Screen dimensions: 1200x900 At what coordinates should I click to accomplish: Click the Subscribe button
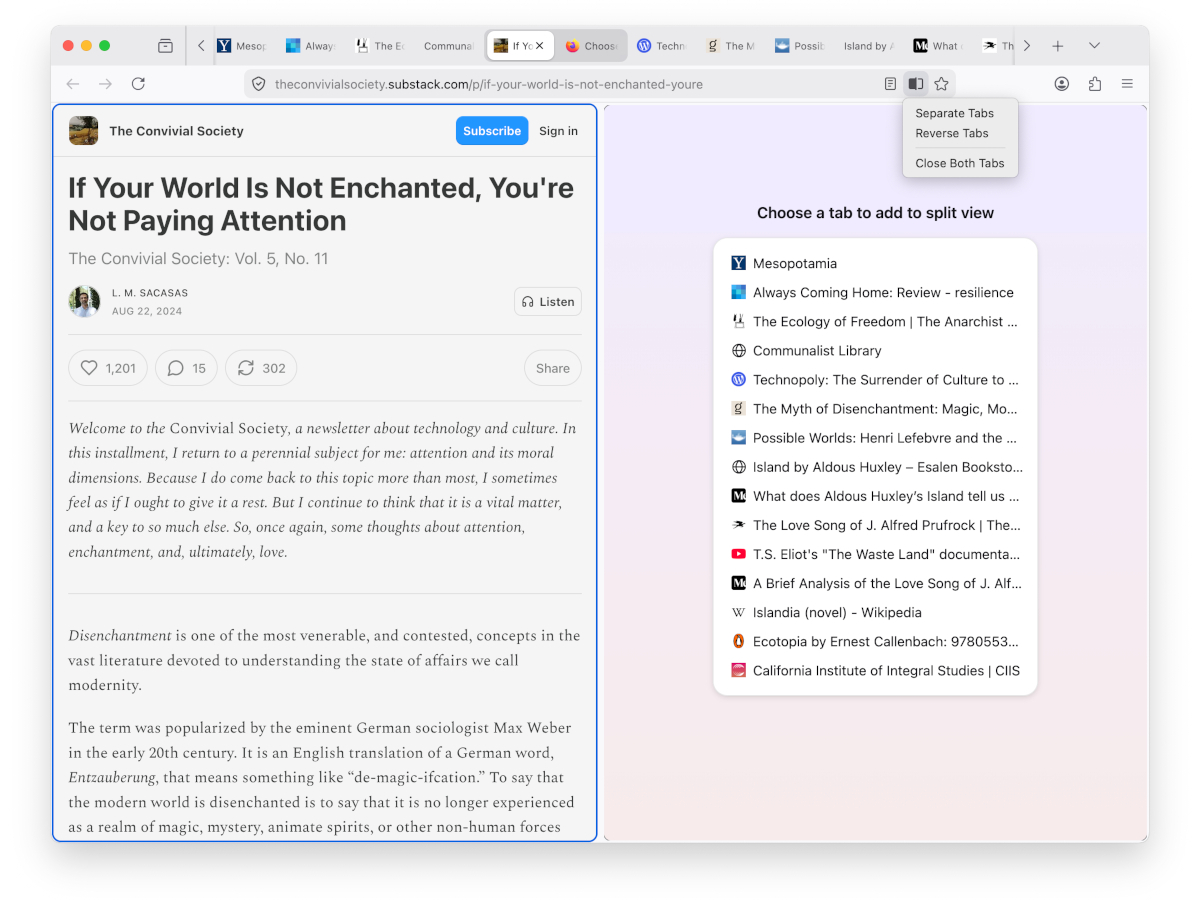point(492,131)
